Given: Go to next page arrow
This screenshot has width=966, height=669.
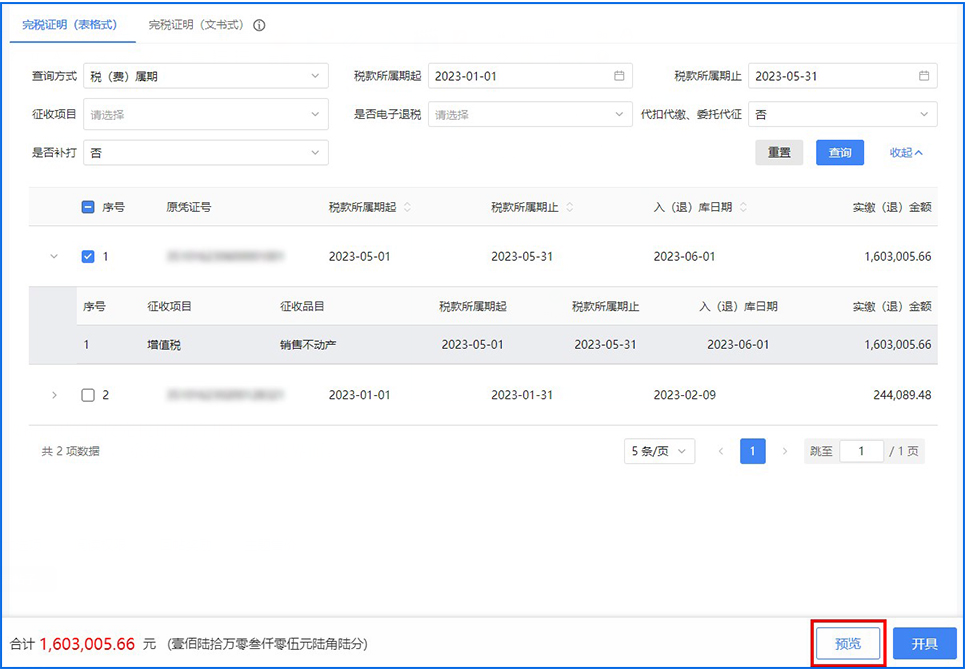Looking at the screenshot, I should 785,452.
